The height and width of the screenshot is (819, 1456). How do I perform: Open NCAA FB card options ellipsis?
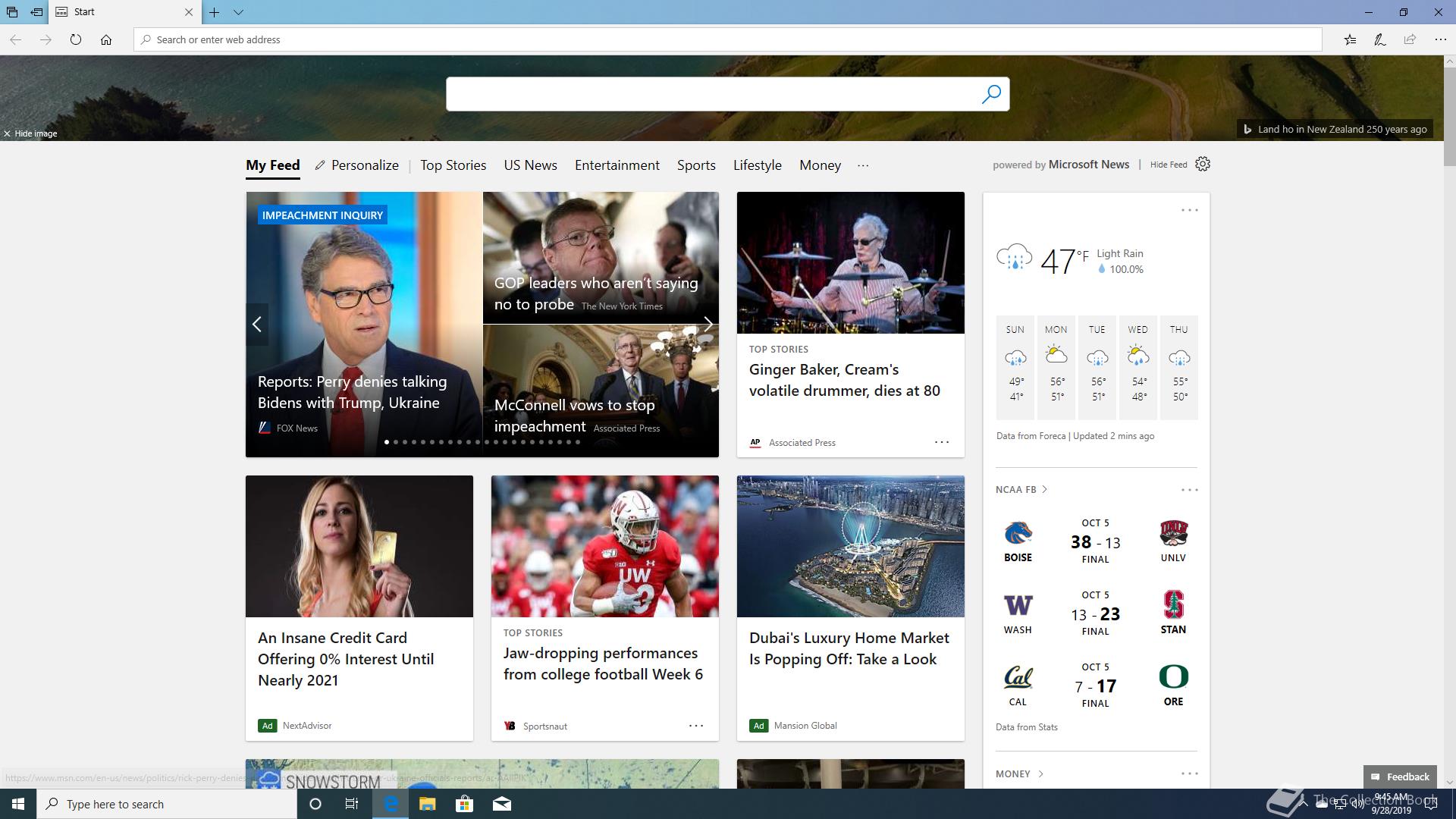(1190, 490)
